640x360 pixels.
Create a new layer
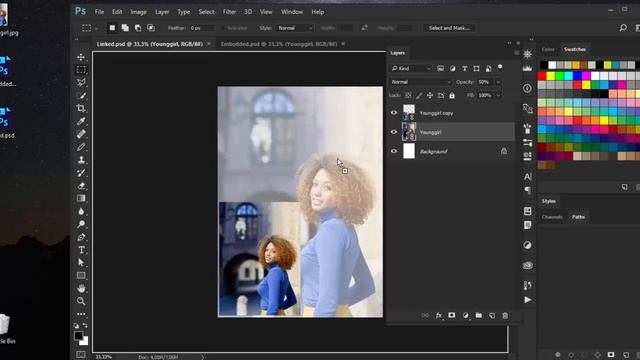(492, 316)
